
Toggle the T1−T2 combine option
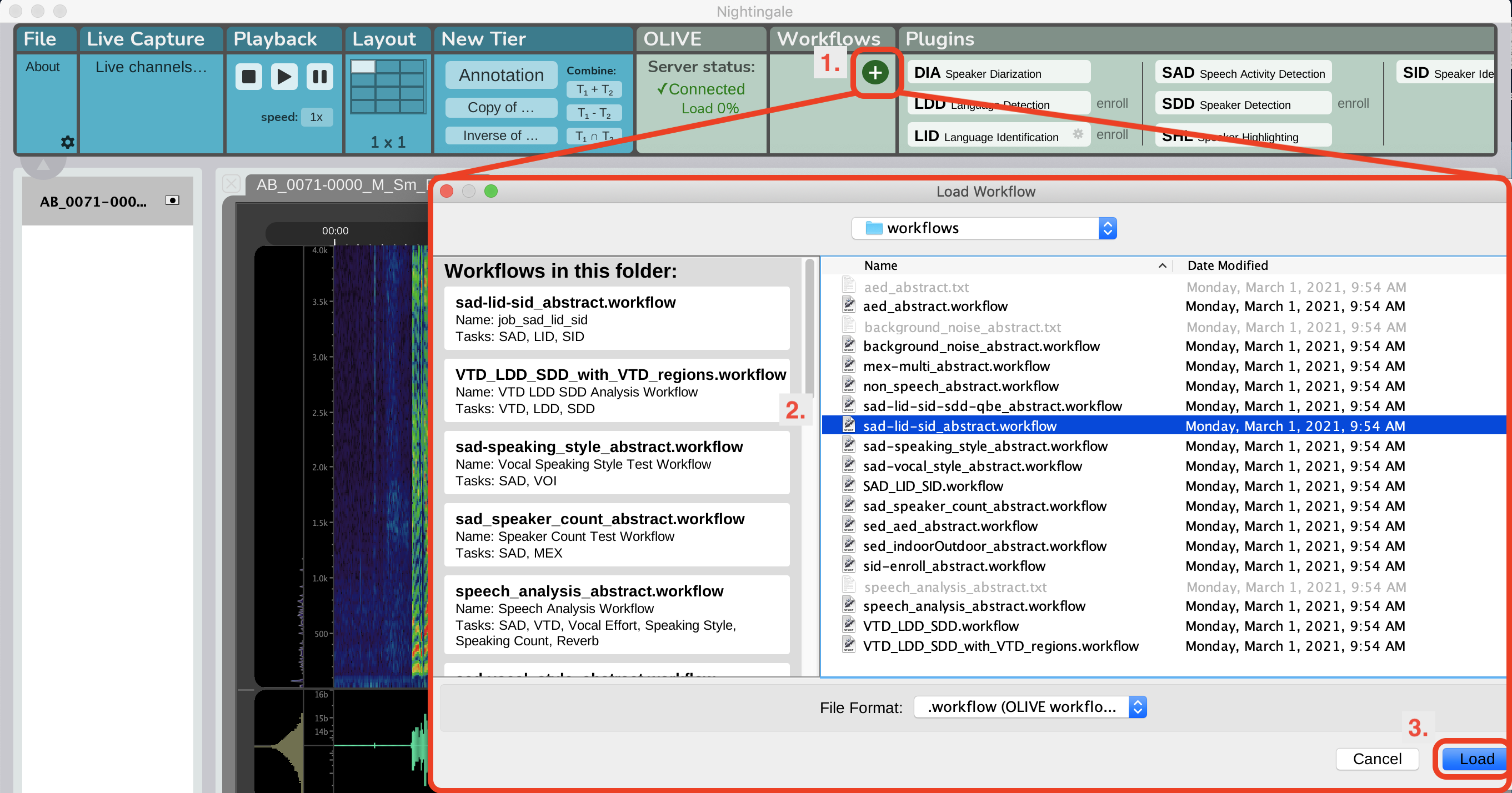click(593, 113)
